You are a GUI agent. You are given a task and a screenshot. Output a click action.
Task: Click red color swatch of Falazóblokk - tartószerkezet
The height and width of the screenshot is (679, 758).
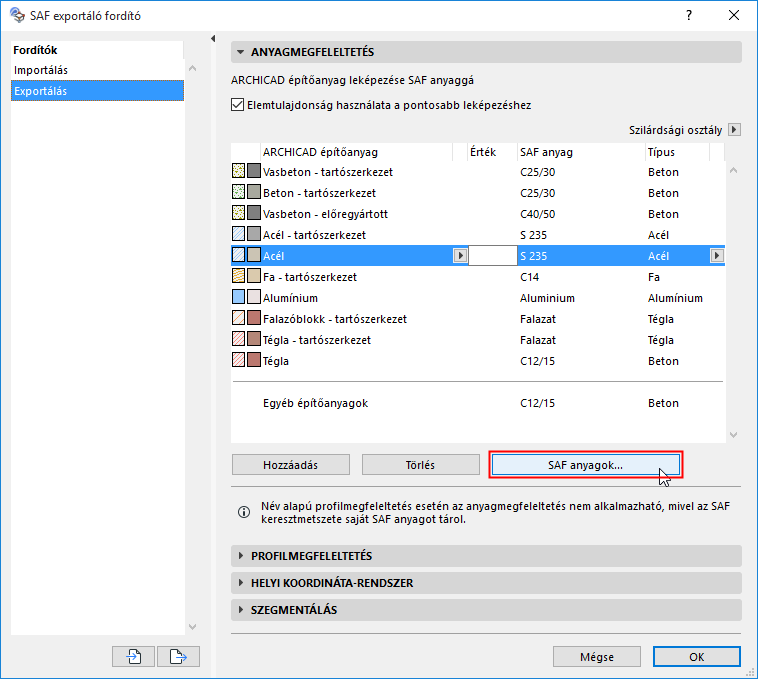pos(254,318)
